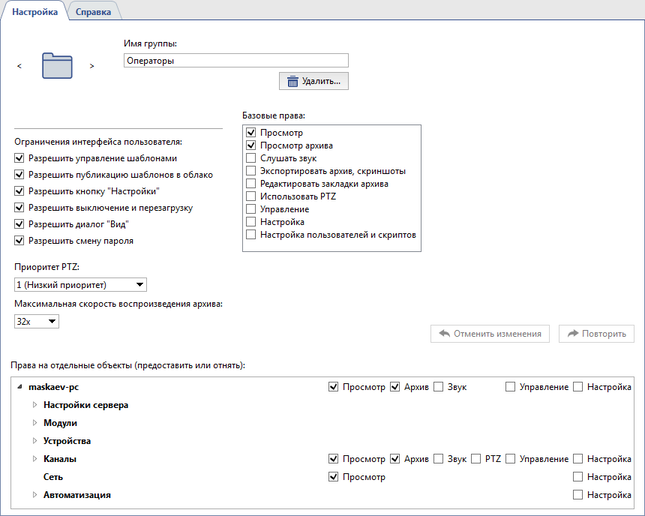The height and width of the screenshot is (516, 645).
Task: Enable Слушать звук in base rights
Action: (x=251, y=158)
